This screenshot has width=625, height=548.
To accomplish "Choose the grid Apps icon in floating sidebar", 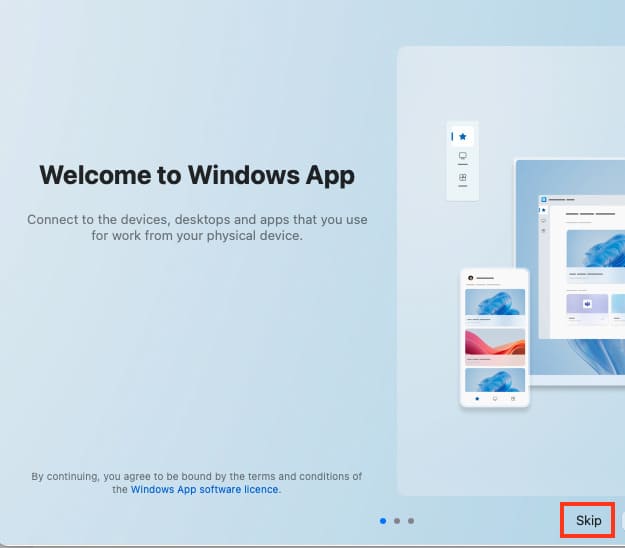I will click(462, 178).
